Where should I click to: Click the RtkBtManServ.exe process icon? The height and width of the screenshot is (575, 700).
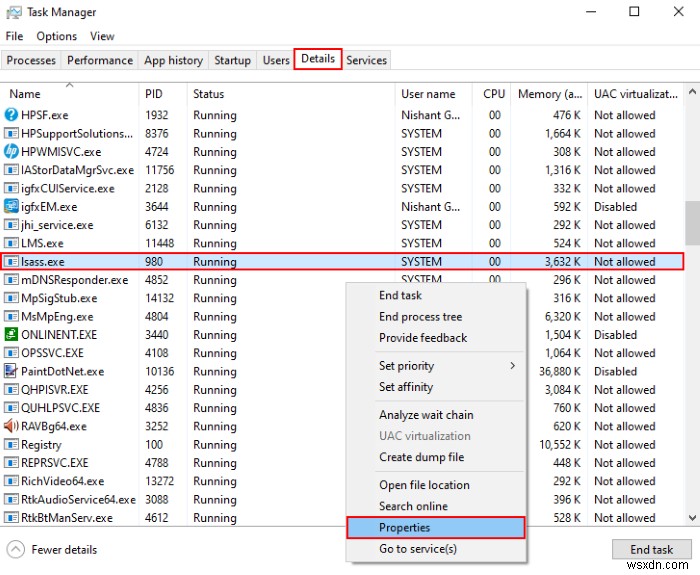click(x=11, y=517)
